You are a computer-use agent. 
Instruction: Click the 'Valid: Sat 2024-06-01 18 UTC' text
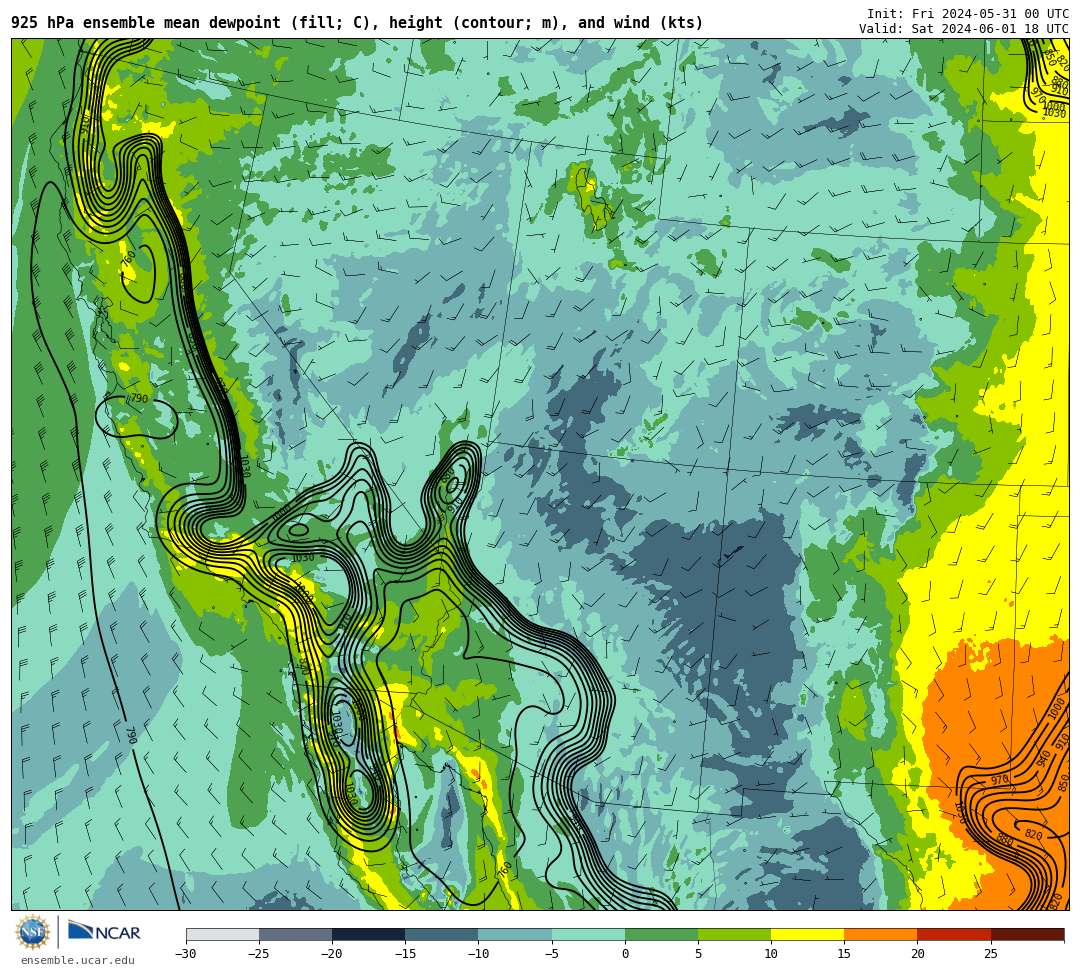coord(964,29)
